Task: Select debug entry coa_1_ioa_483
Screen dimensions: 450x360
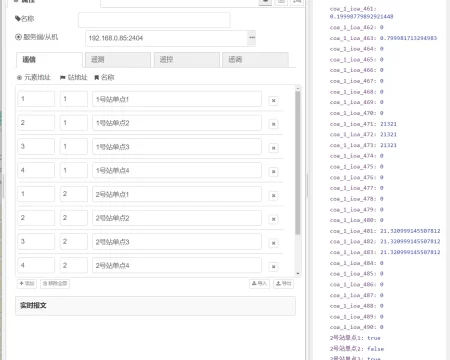Action: pyautogui.click(x=385, y=252)
